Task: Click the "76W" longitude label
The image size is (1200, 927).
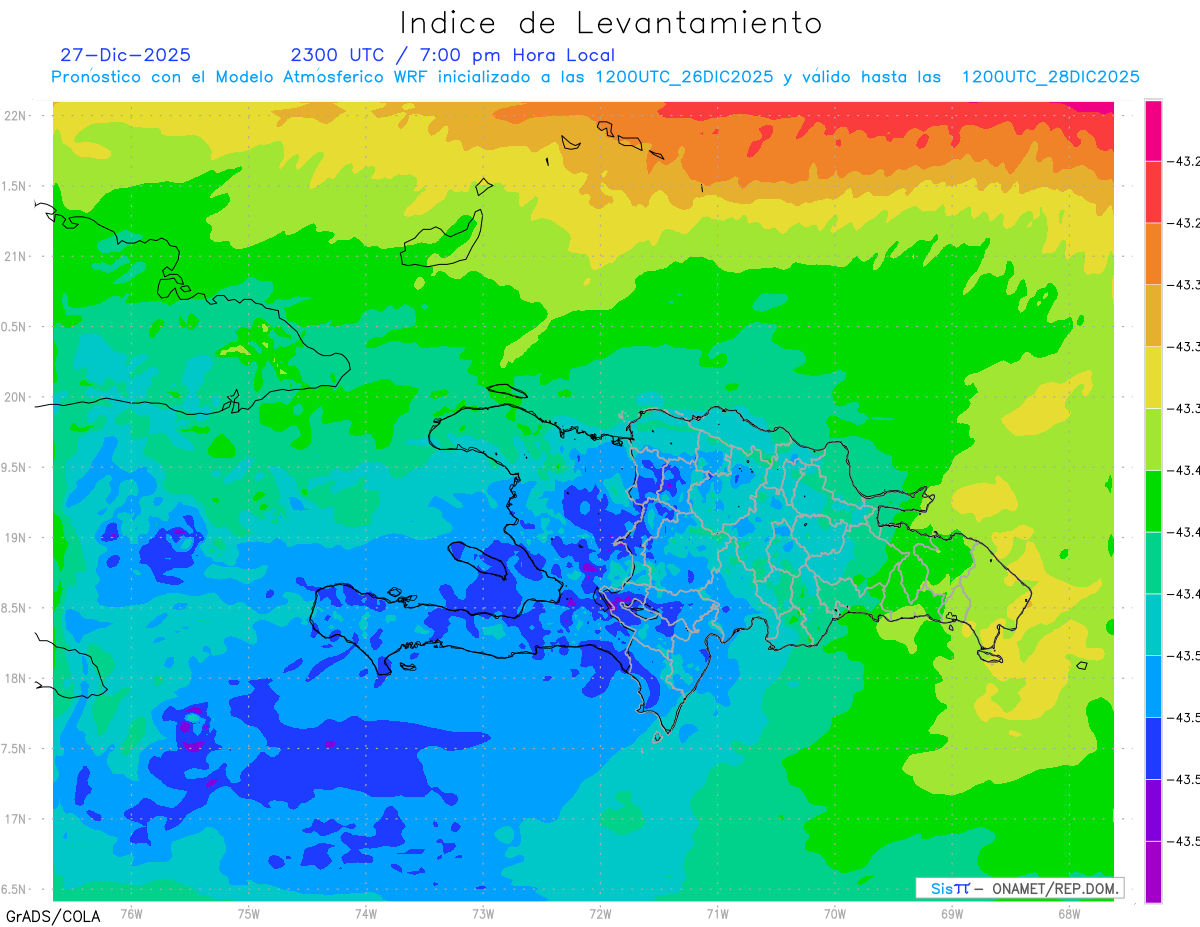Action: 131,913
